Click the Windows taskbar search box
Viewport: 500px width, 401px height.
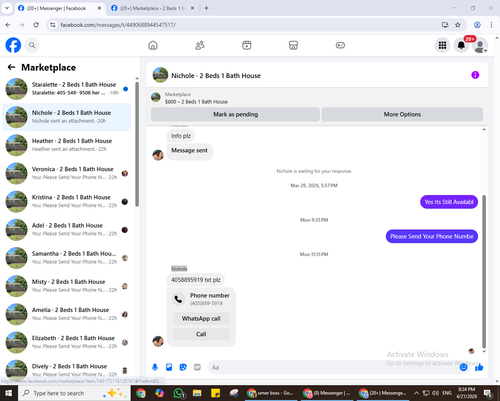[73, 393]
